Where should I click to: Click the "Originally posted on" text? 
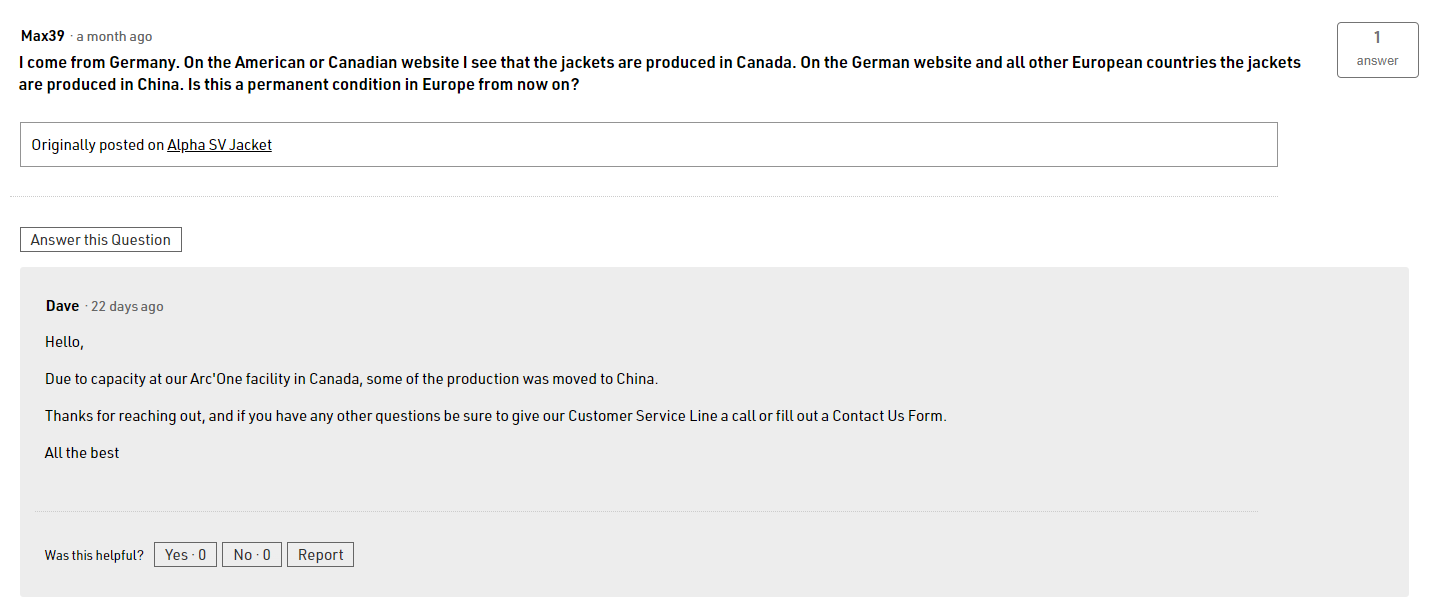pos(97,145)
